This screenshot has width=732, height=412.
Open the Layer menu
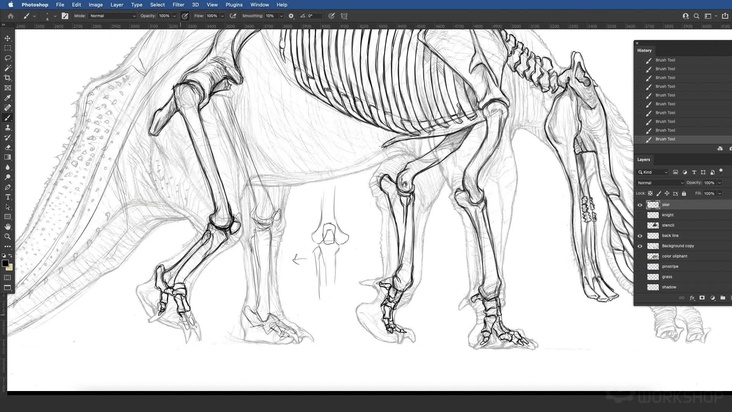coord(117,5)
